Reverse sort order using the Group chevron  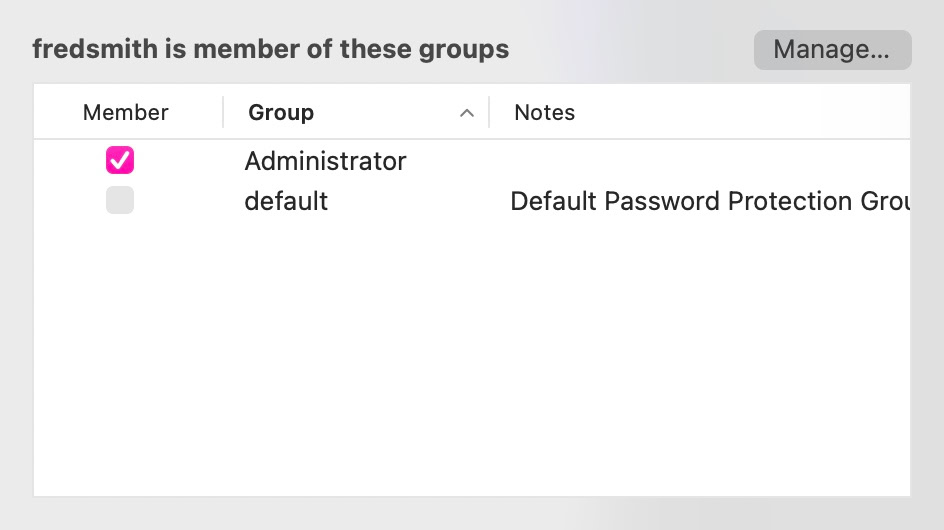(466, 113)
